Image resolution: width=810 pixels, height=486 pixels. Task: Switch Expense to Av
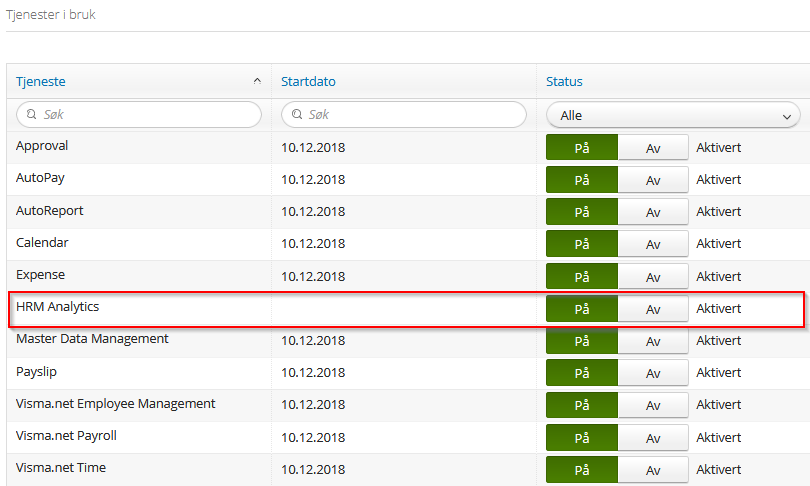[x=653, y=277]
